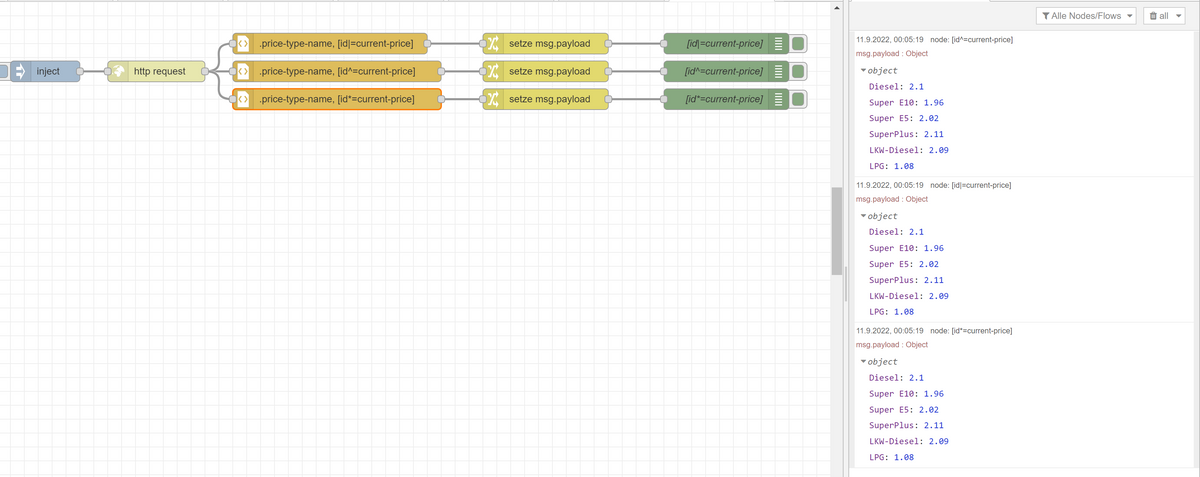Collapse object in [id|=current-price] debug message

pyautogui.click(x=864, y=216)
